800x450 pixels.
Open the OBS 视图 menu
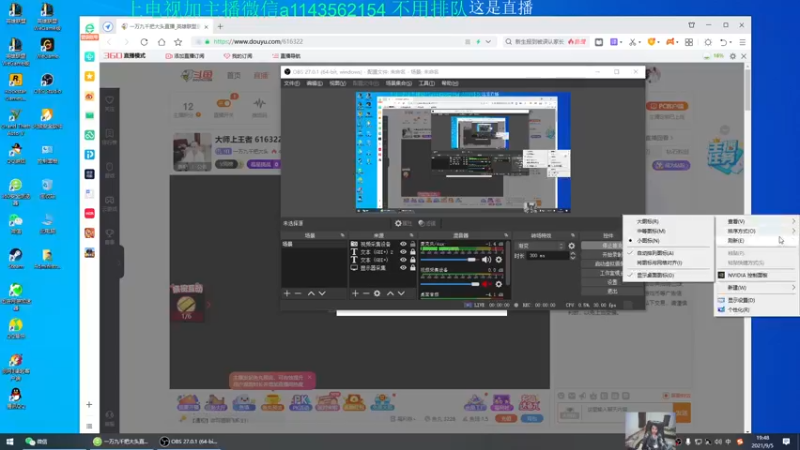coord(337,83)
